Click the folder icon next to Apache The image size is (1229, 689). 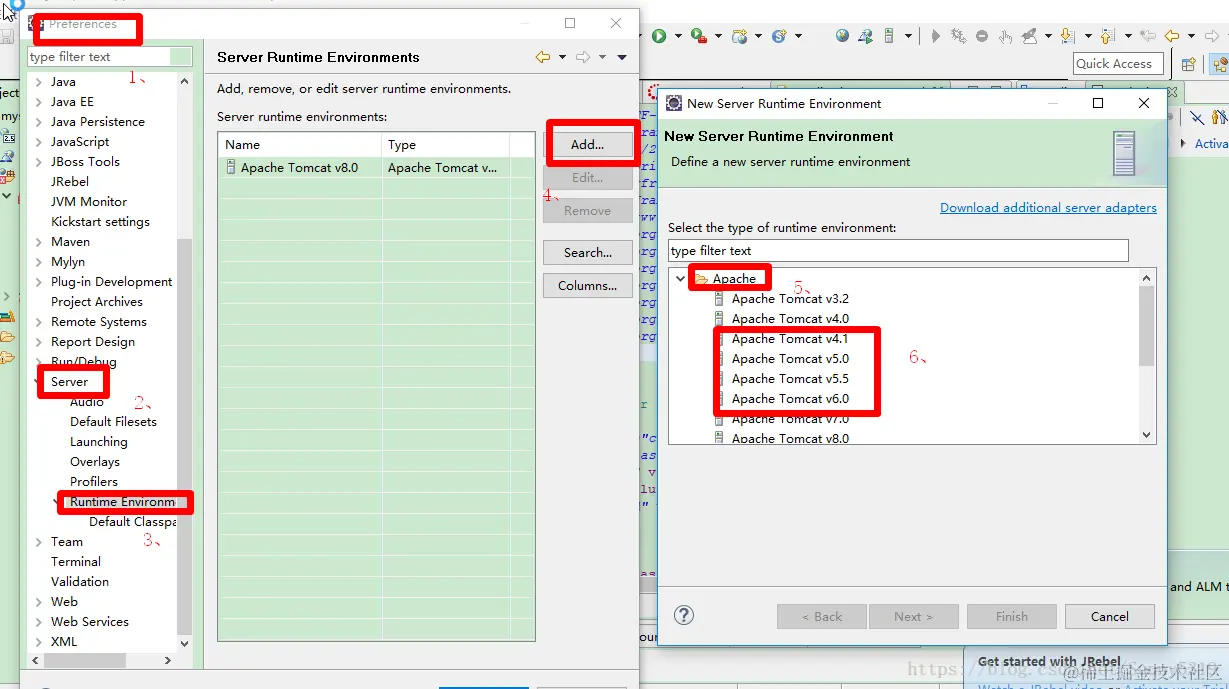(701, 279)
